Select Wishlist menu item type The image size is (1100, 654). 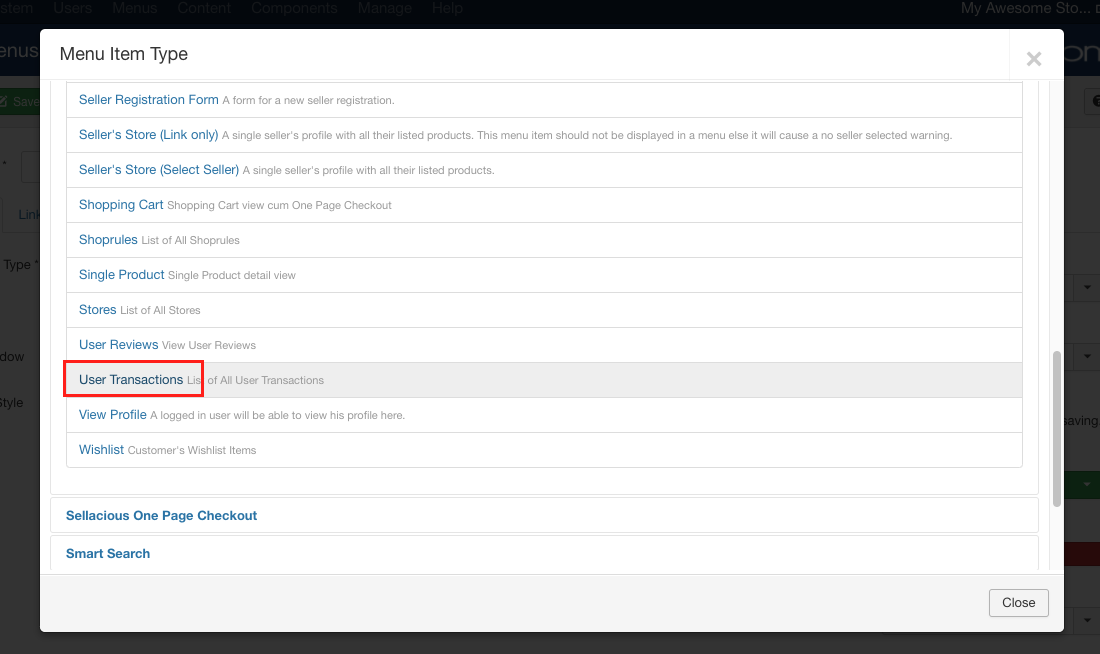pos(102,450)
